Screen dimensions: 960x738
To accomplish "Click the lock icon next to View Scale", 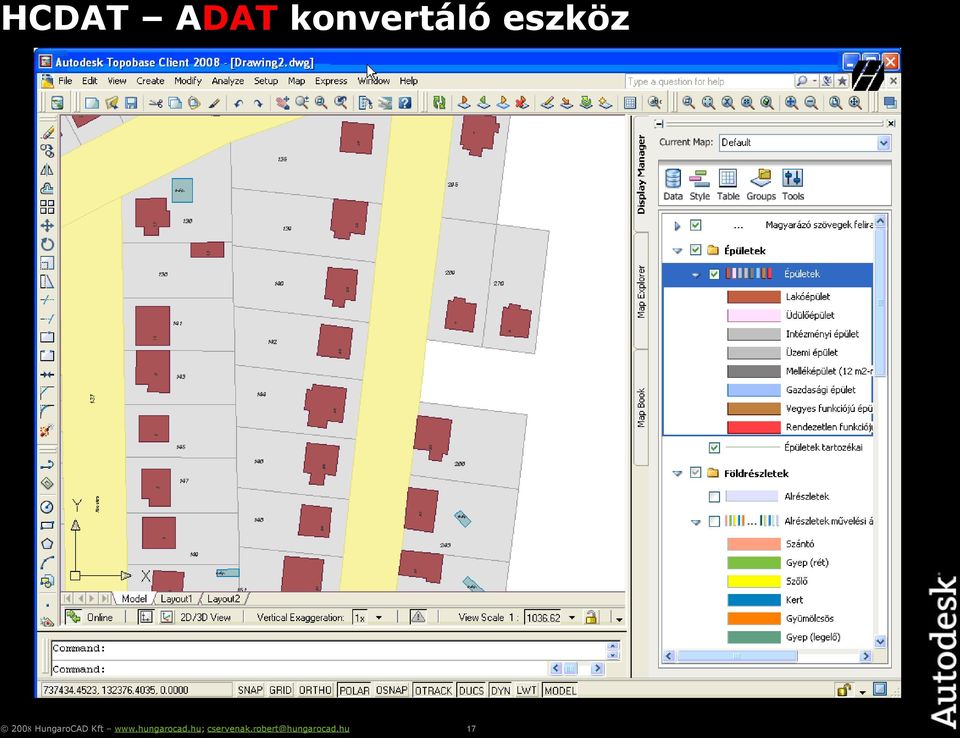I will pyautogui.click(x=591, y=617).
